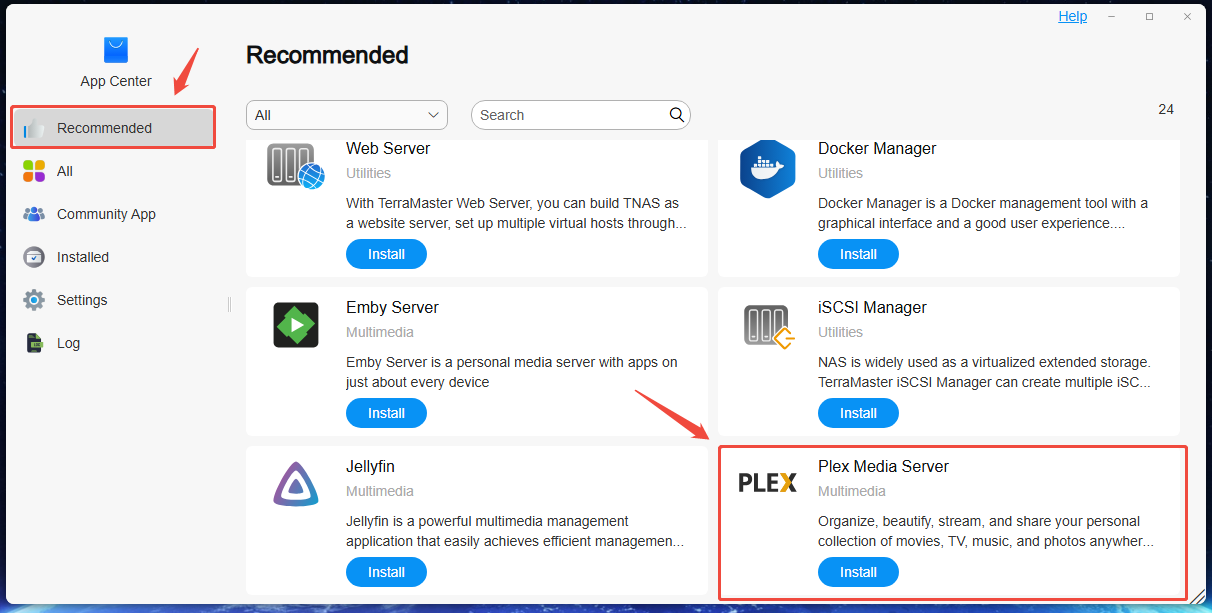Image resolution: width=1212 pixels, height=613 pixels.
Task: Install Emby Server
Action: coord(386,413)
